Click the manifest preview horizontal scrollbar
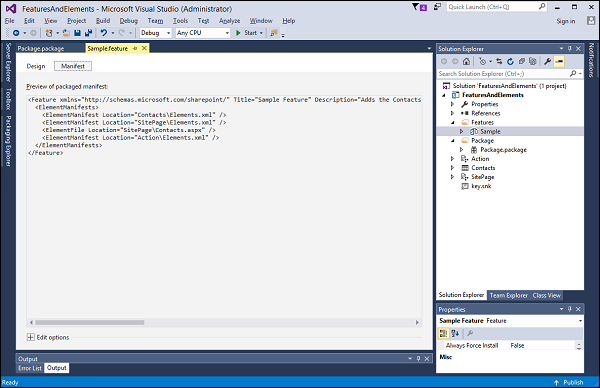This screenshot has width=600, height=388. click(x=224, y=322)
